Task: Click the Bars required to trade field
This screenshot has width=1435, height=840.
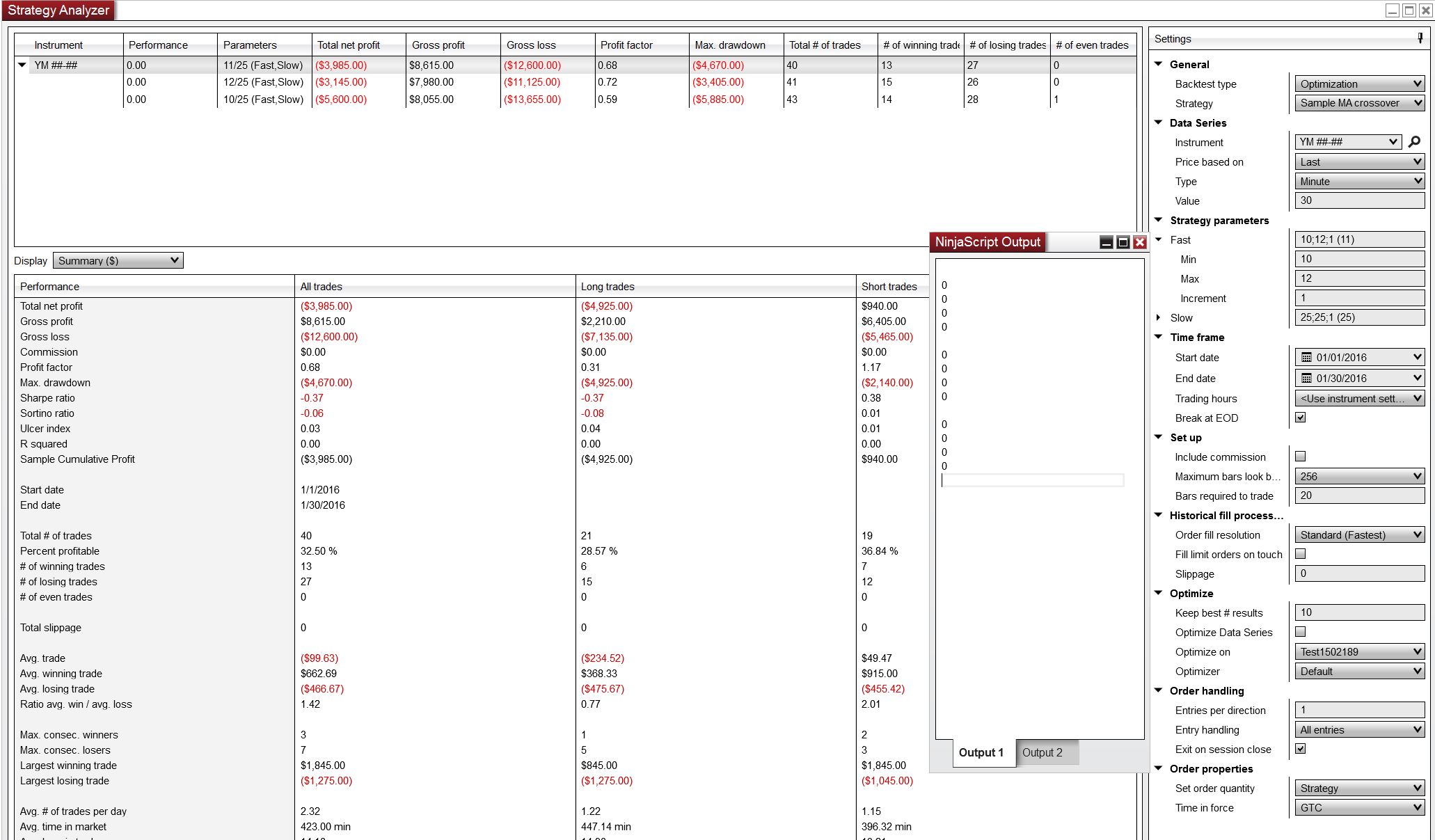Action: pos(1359,496)
